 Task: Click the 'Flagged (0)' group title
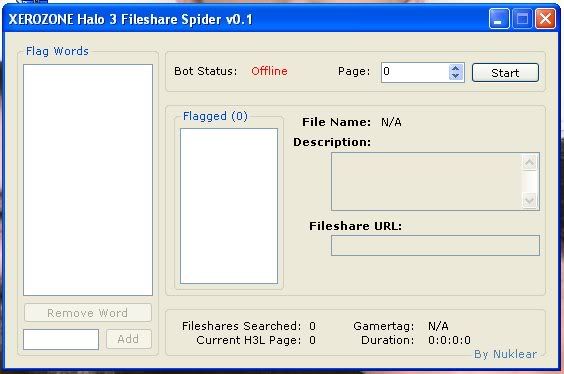tap(215, 116)
